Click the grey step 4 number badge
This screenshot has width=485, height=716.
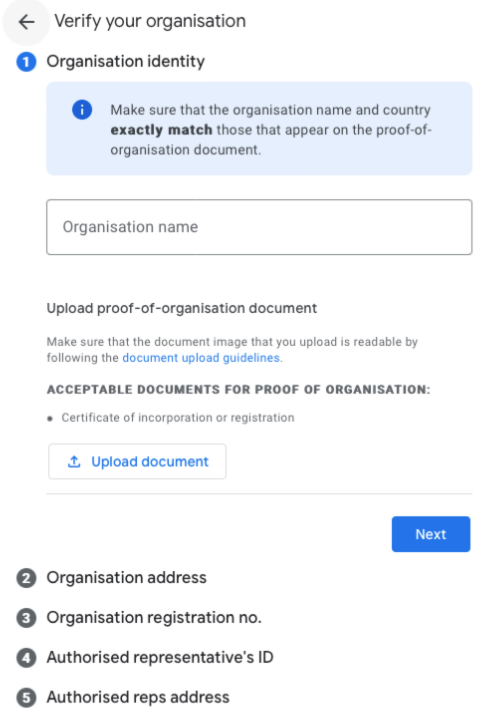click(x=26, y=658)
